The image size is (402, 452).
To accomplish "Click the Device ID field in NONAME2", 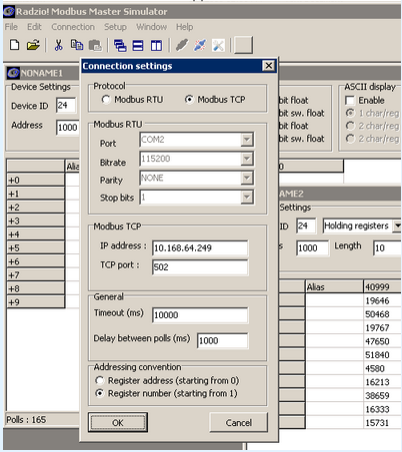I will point(306,226).
